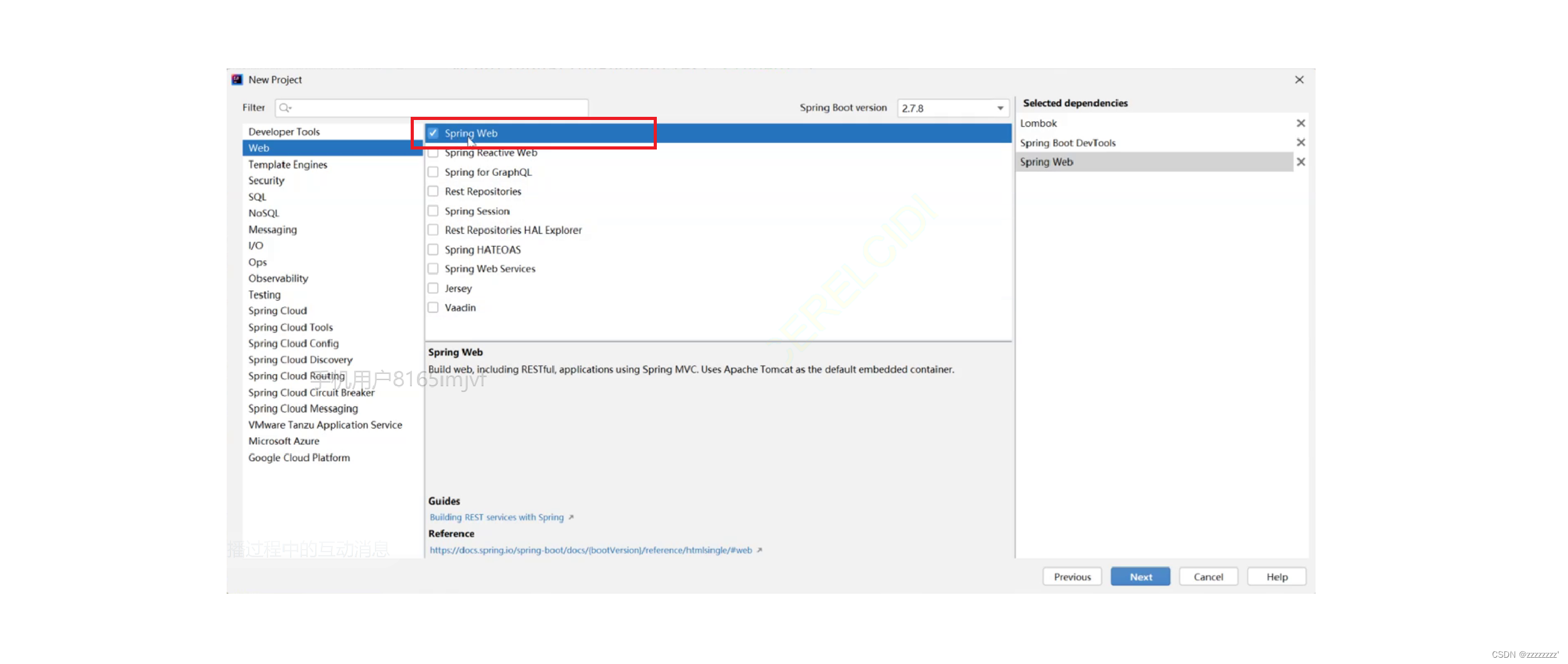Open Building REST services with Spring guide
Screen dimensions: 1568x664
tap(497, 518)
